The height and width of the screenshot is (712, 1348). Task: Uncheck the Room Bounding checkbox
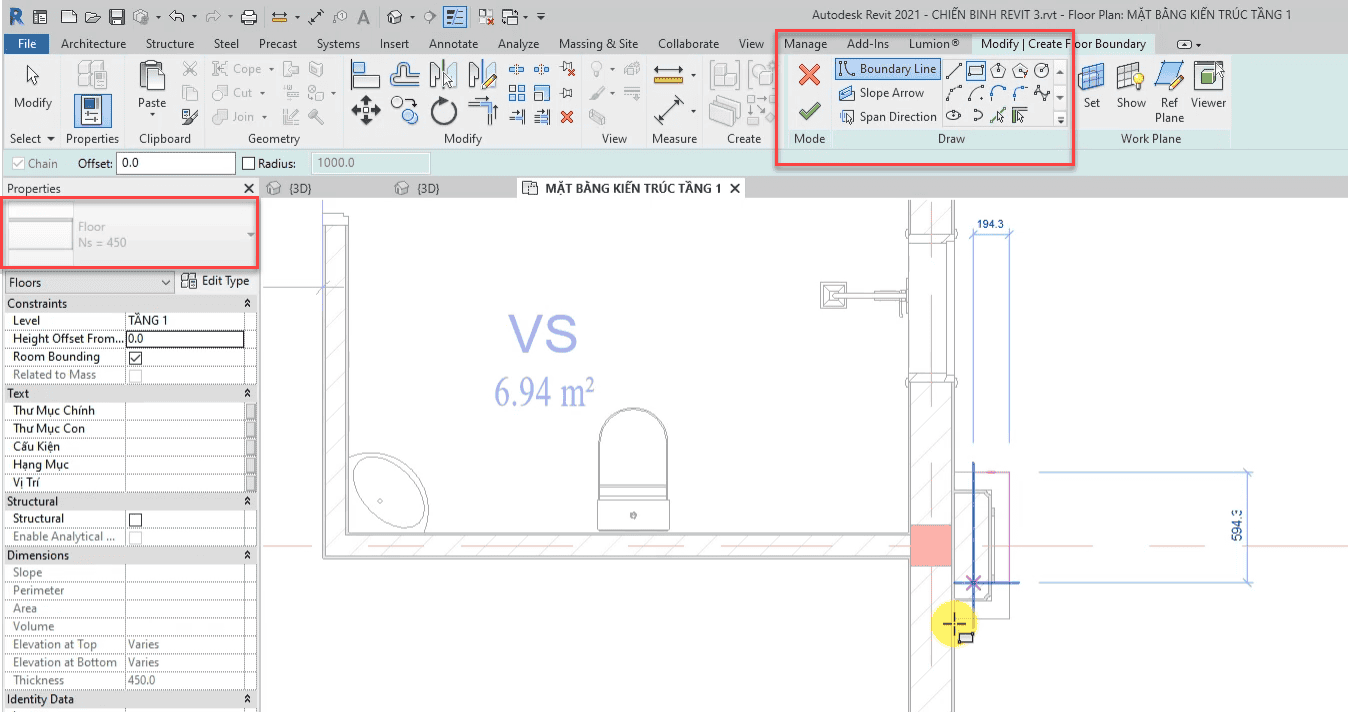pos(136,357)
